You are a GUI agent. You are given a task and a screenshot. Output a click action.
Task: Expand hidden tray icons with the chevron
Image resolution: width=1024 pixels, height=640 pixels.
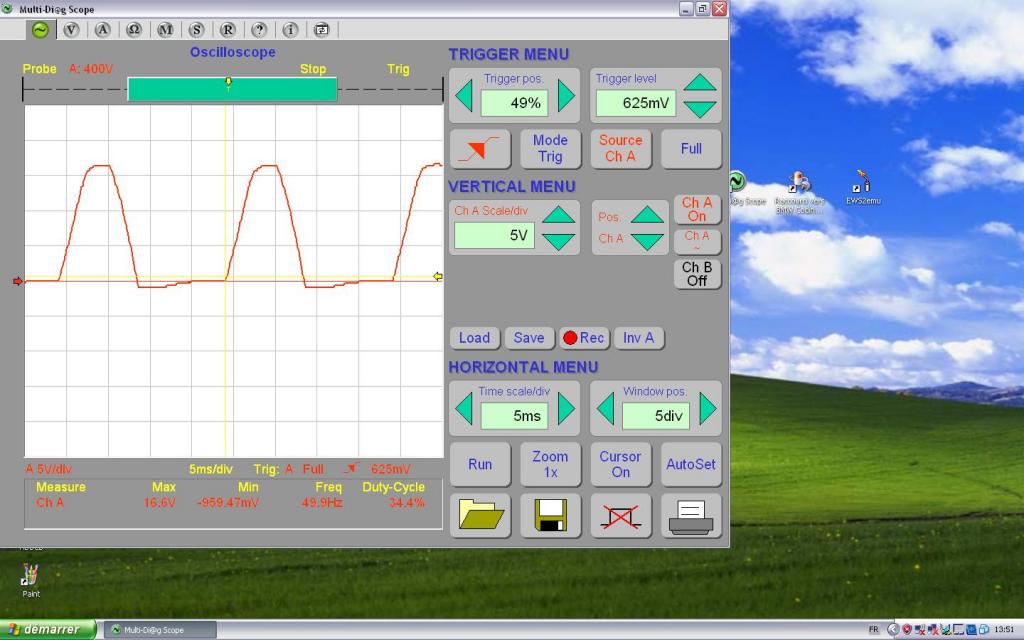pyautogui.click(x=893, y=630)
